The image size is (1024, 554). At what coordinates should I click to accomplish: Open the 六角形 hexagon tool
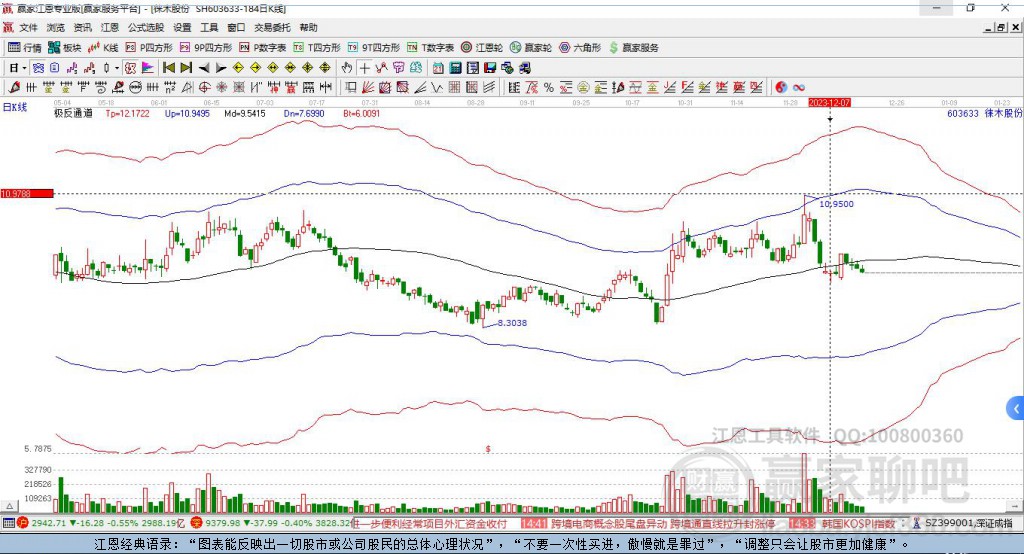click(580, 48)
